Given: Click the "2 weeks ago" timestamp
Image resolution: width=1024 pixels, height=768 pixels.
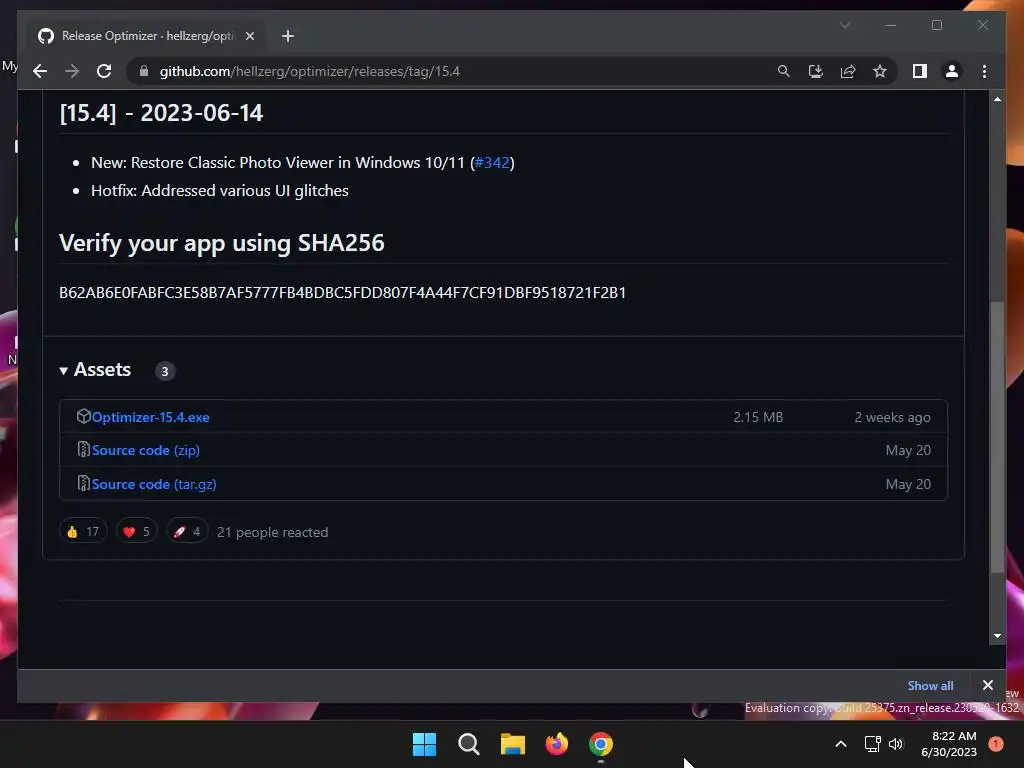Looking at the screenshot, I should pos(892,417).
